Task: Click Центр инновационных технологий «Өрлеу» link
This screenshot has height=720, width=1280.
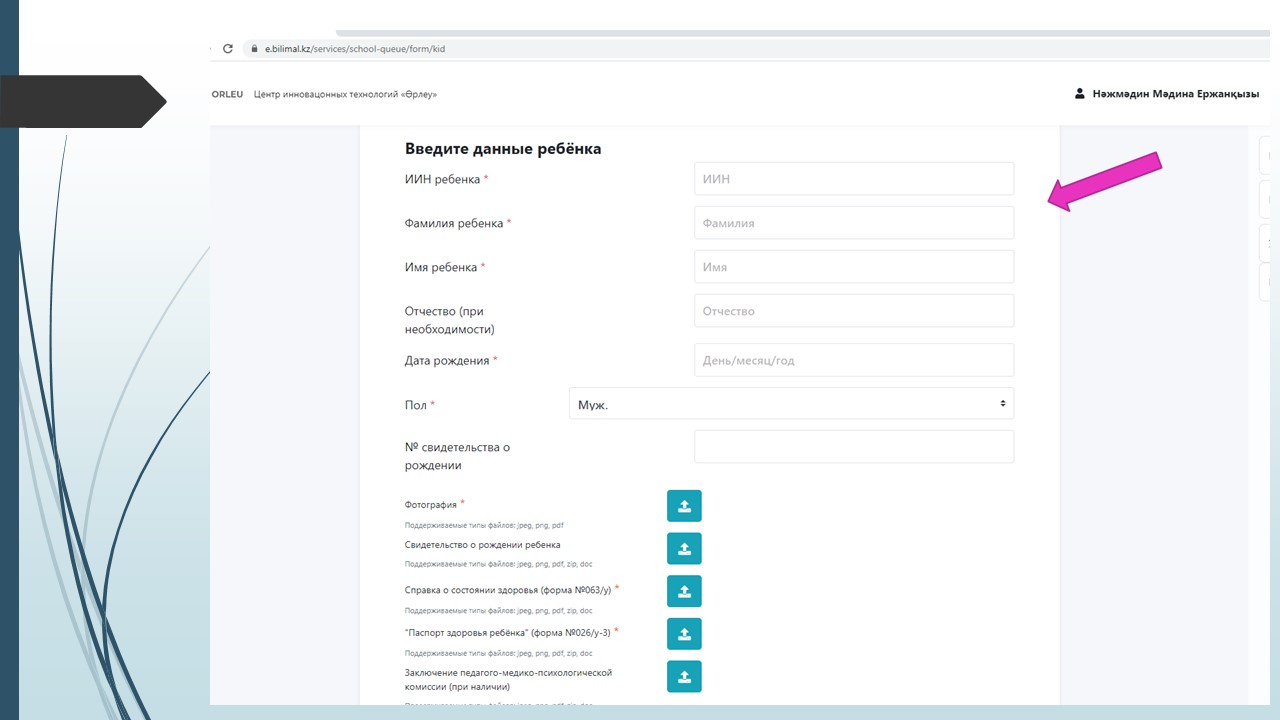Action: [345, 94]
